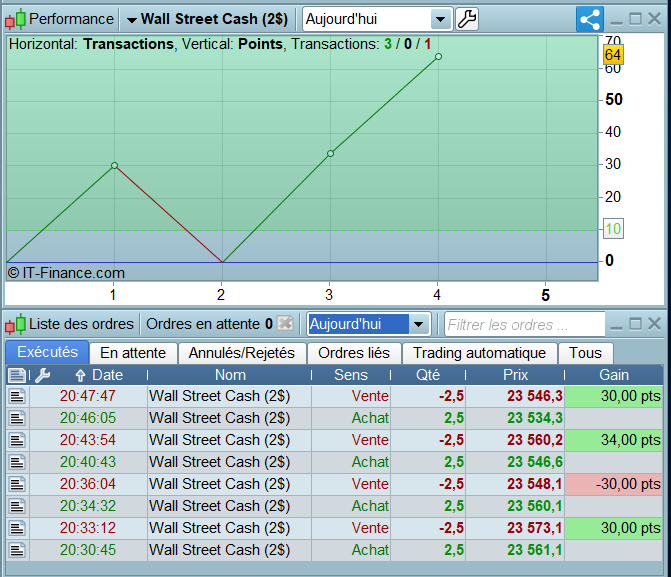Click the Sens column header

(x=351, y=375)
